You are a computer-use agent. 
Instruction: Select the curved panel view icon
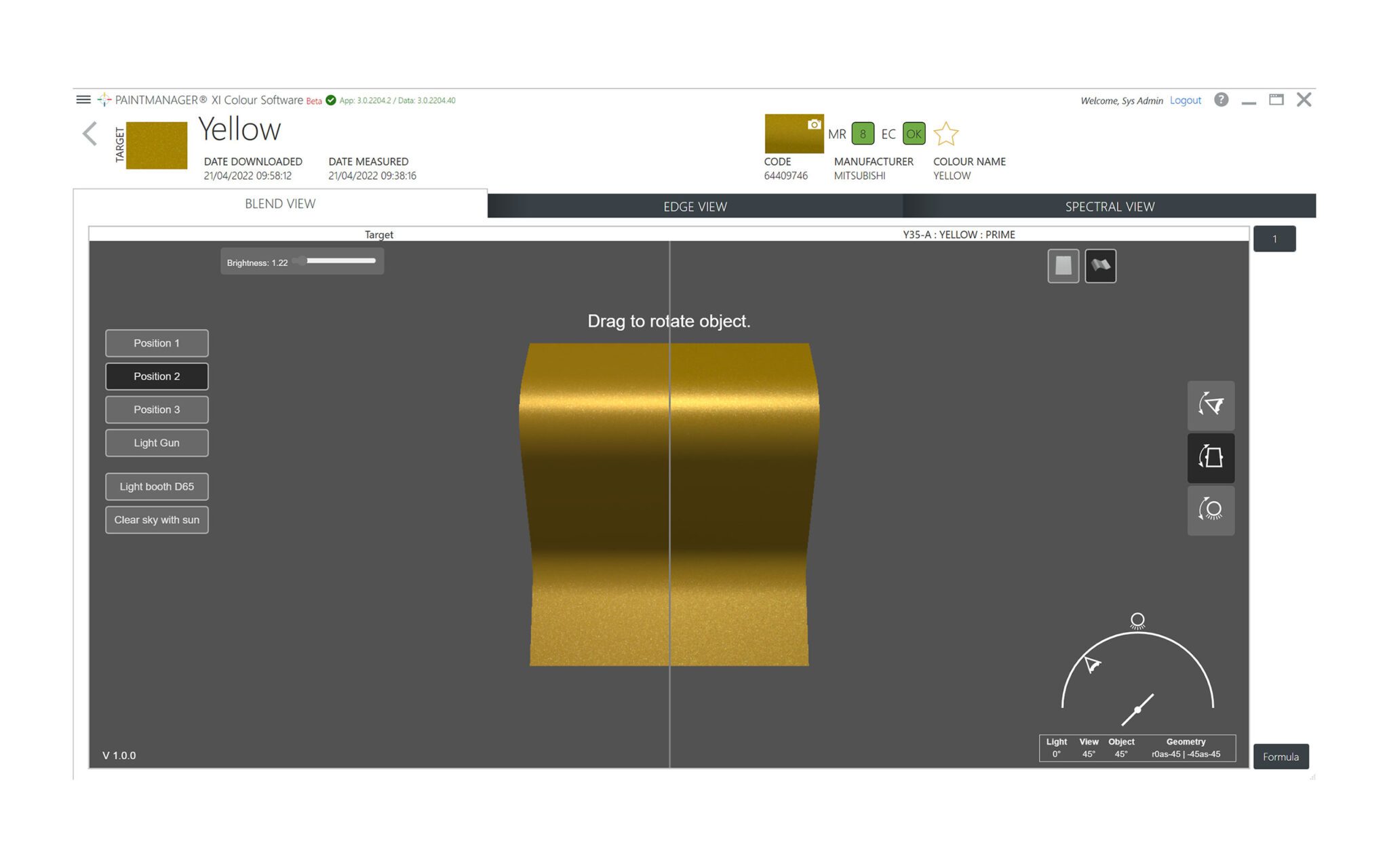pos(1100,265)
